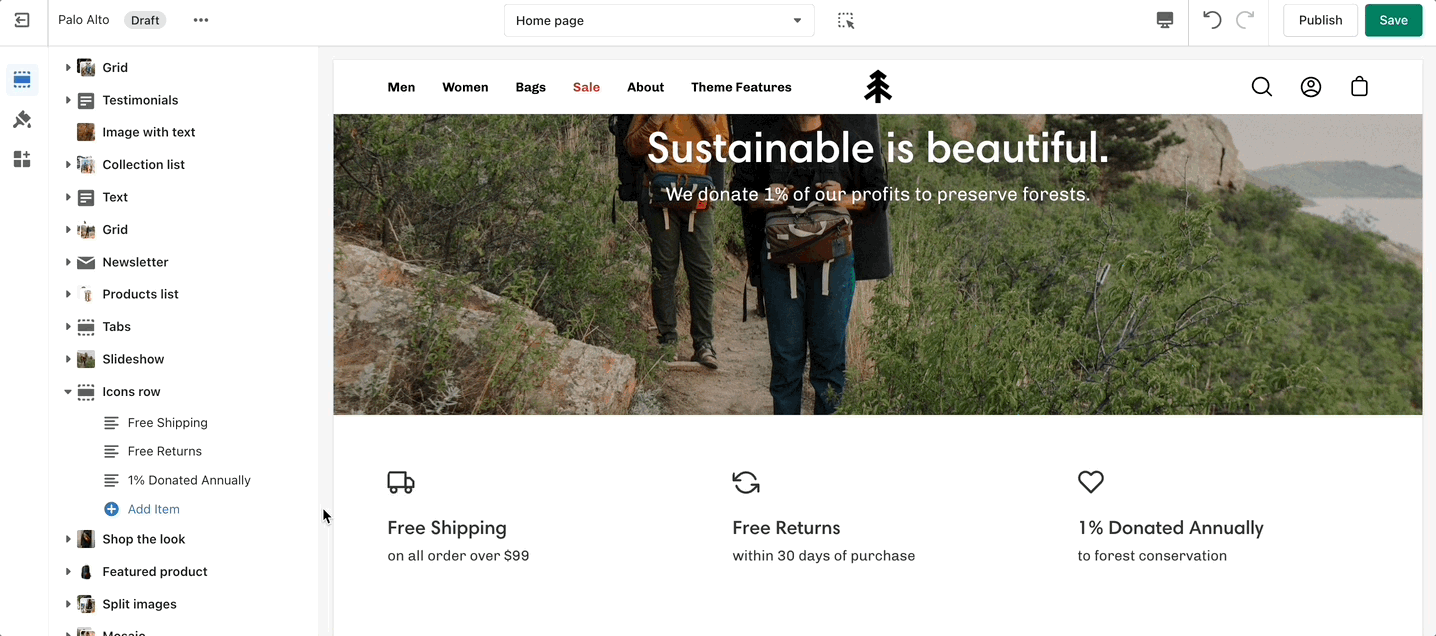
Task: Open Theme settings paintbrush icon
Action: (22, 120)
